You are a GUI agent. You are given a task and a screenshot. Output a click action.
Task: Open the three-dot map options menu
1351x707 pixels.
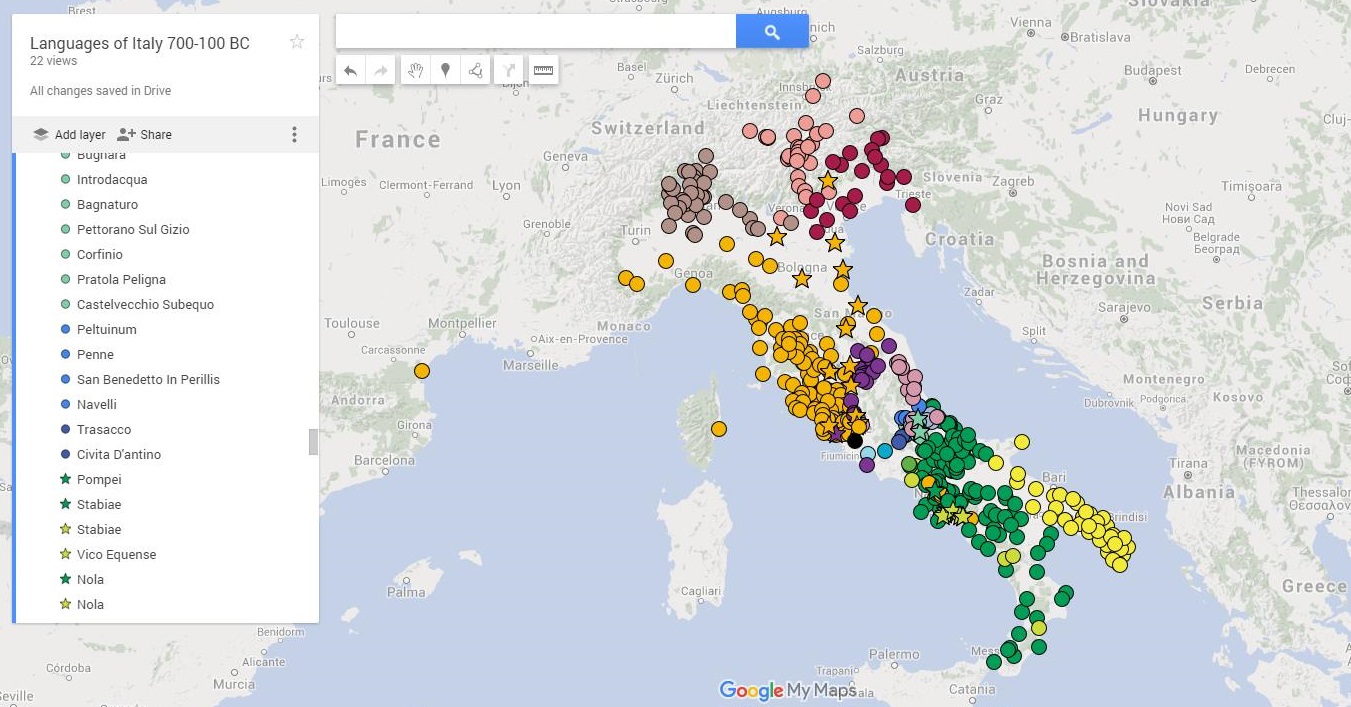pos(294,135)
